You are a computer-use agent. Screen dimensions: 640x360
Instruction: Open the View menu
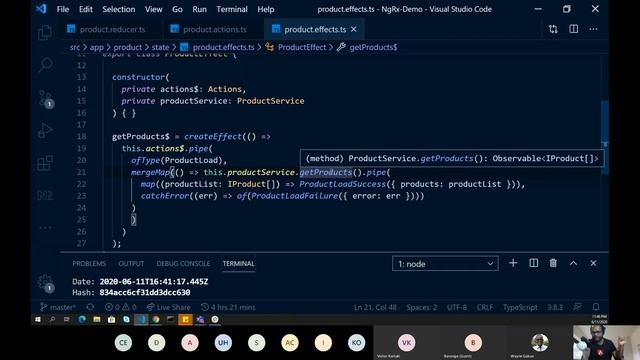point(153,9)
